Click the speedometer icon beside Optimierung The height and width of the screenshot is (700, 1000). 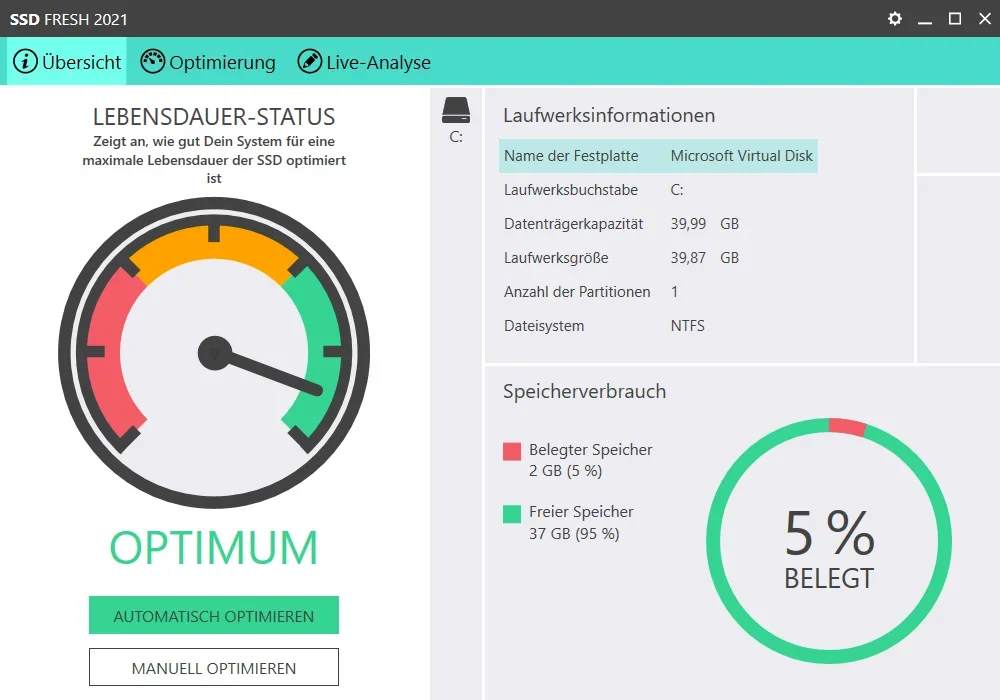(x=152, y=62)
